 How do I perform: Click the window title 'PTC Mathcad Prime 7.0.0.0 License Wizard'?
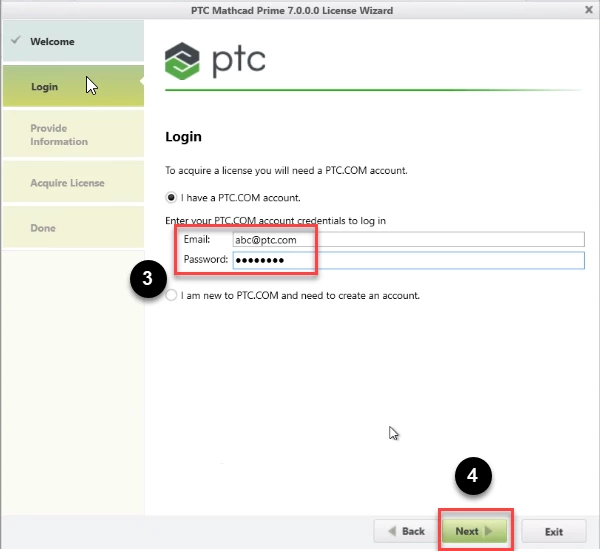(x=292, y=10)
